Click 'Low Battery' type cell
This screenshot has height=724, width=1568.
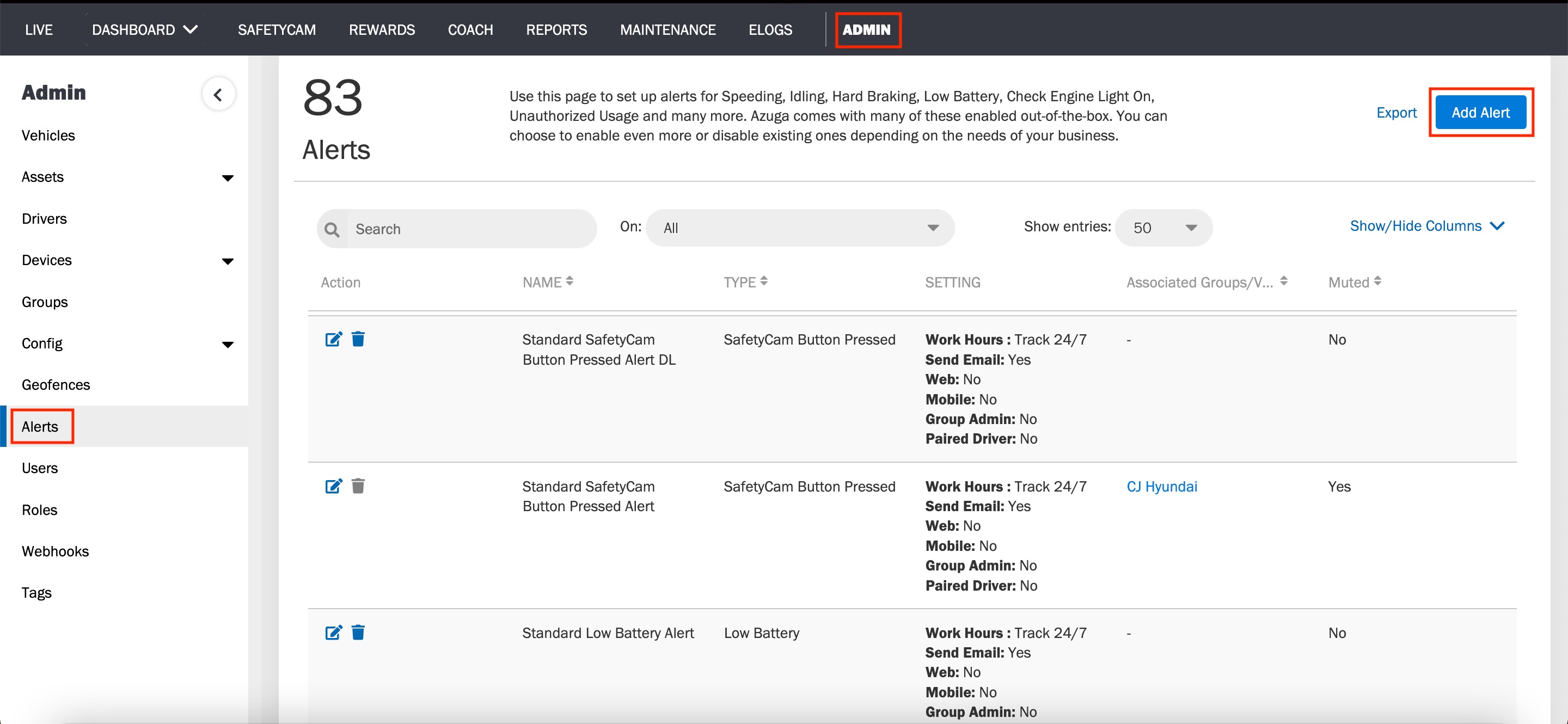click(x=761, y=633)
